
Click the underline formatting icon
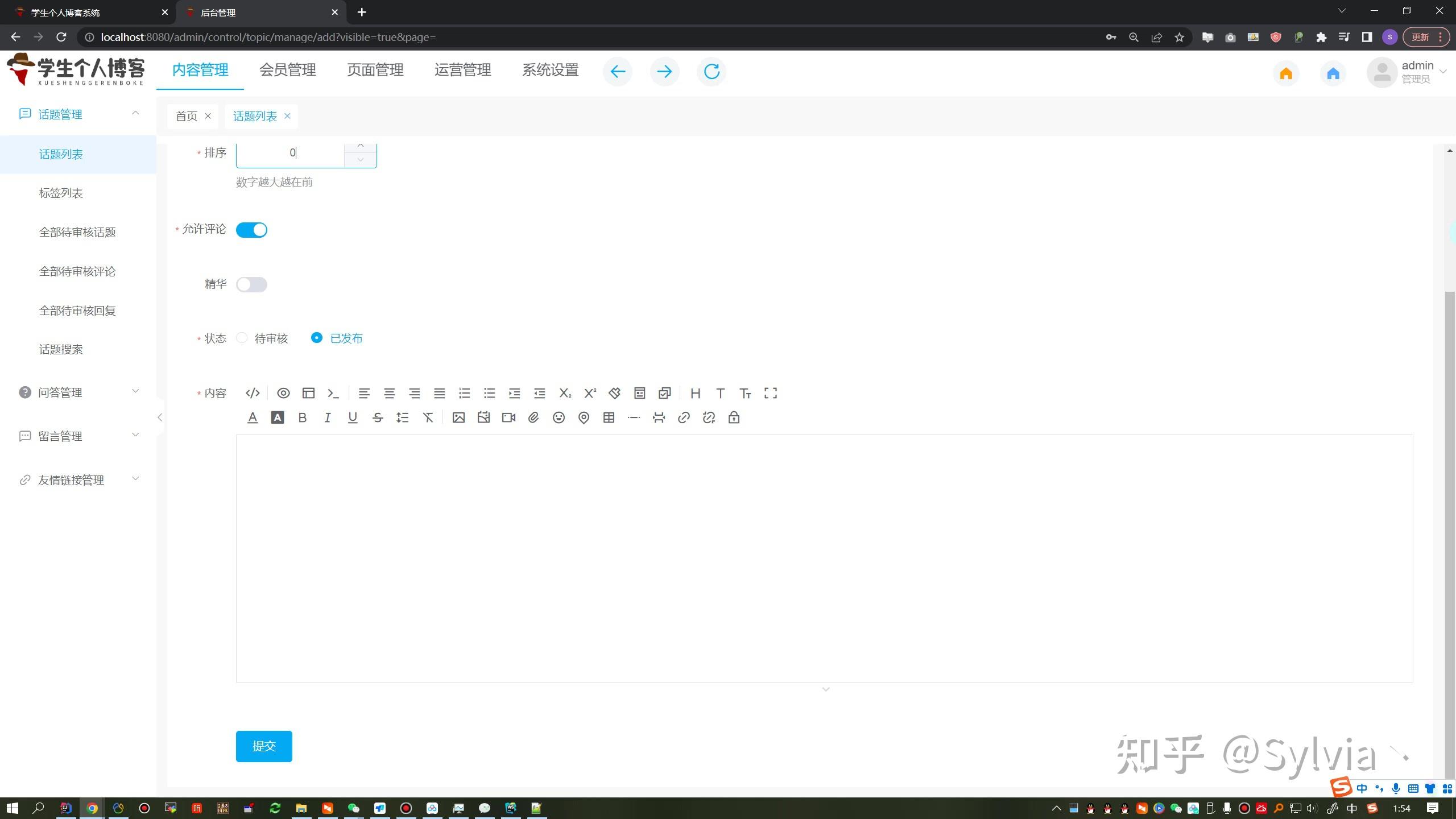353,418
